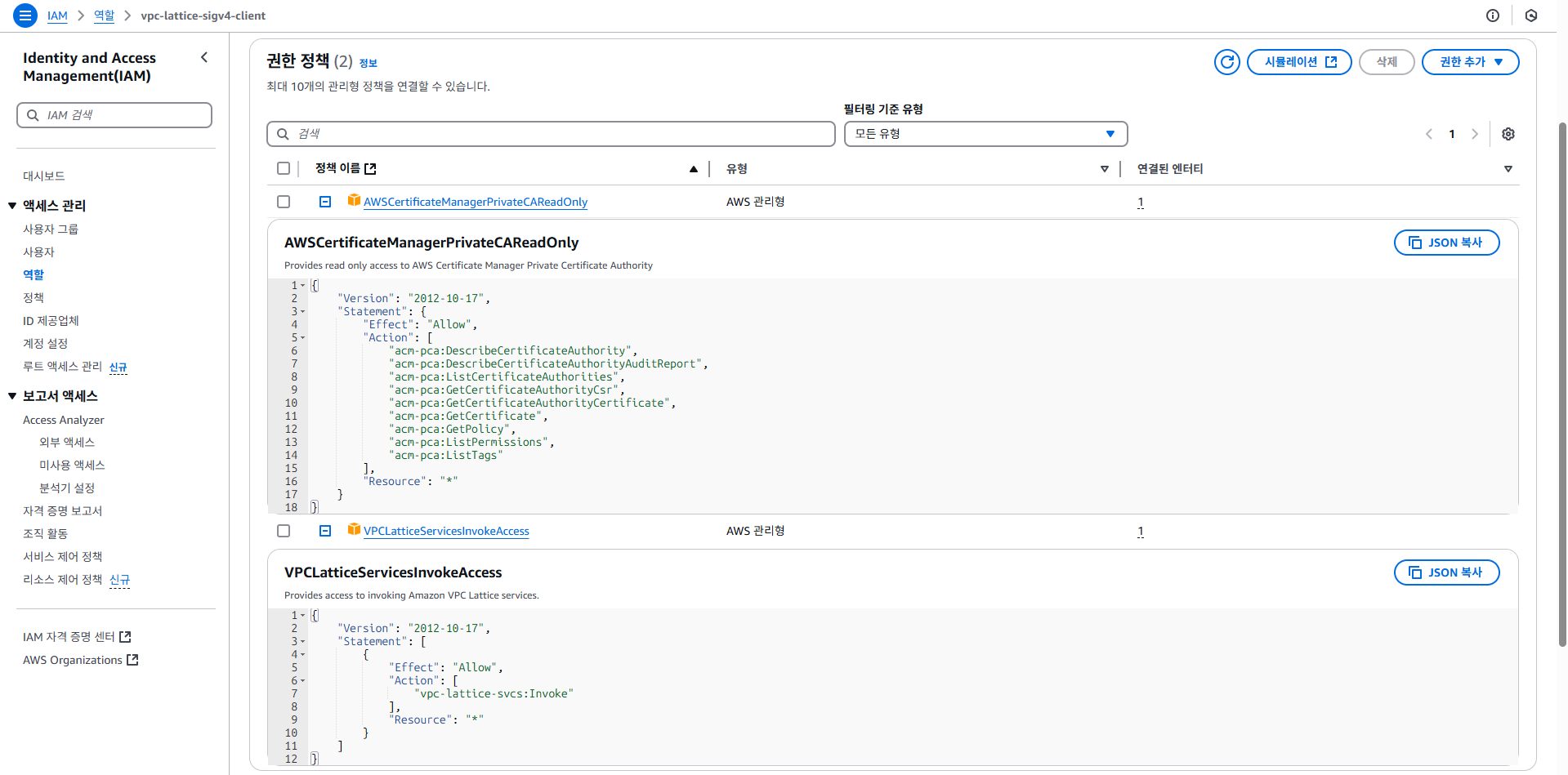The width and height of the screenshot is (1568, 775).
Task: Open the filter type dropdown
Action: coord(985,134)
